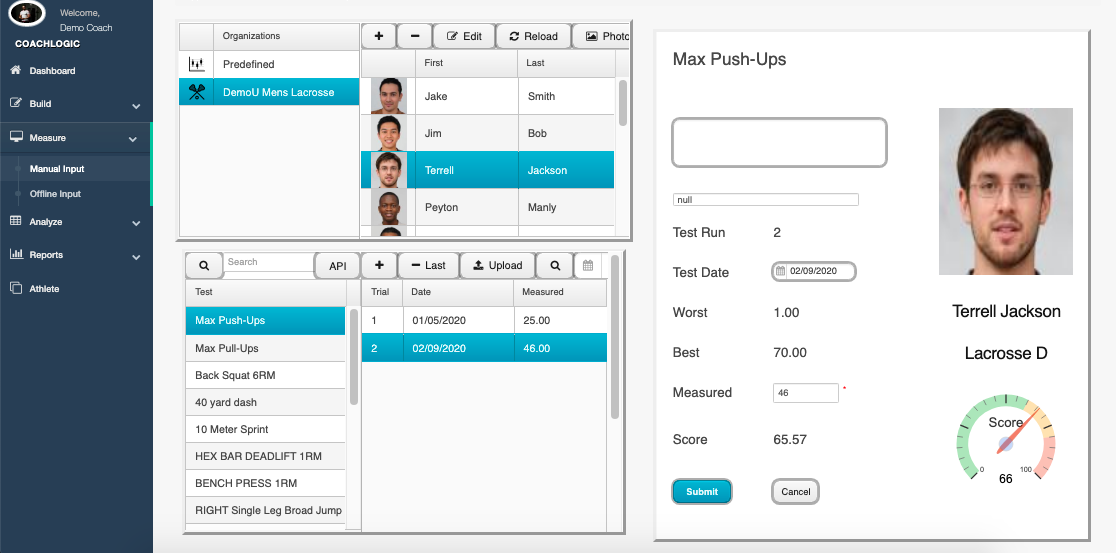This screenshot has width=1116, height=553.
Task: Click Jake Smith's photo thumbnail
Action: pyautogui.click(x=389, y=96)
